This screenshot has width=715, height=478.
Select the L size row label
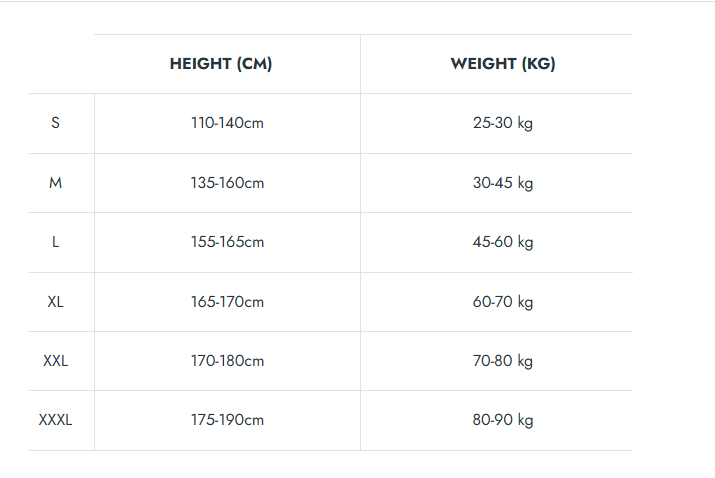(x=55, y=242)
